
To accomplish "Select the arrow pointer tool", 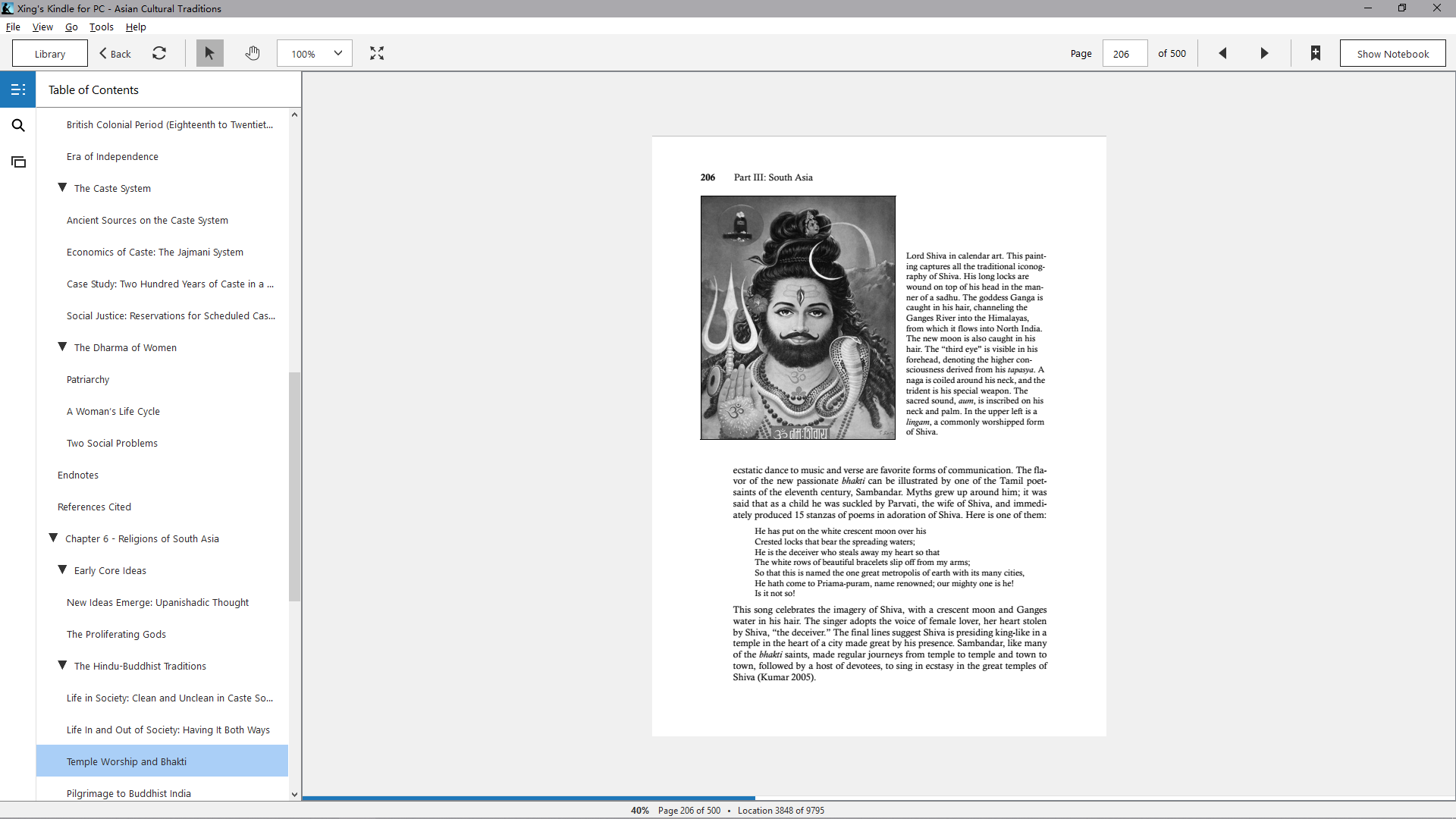I will point(210,53).
